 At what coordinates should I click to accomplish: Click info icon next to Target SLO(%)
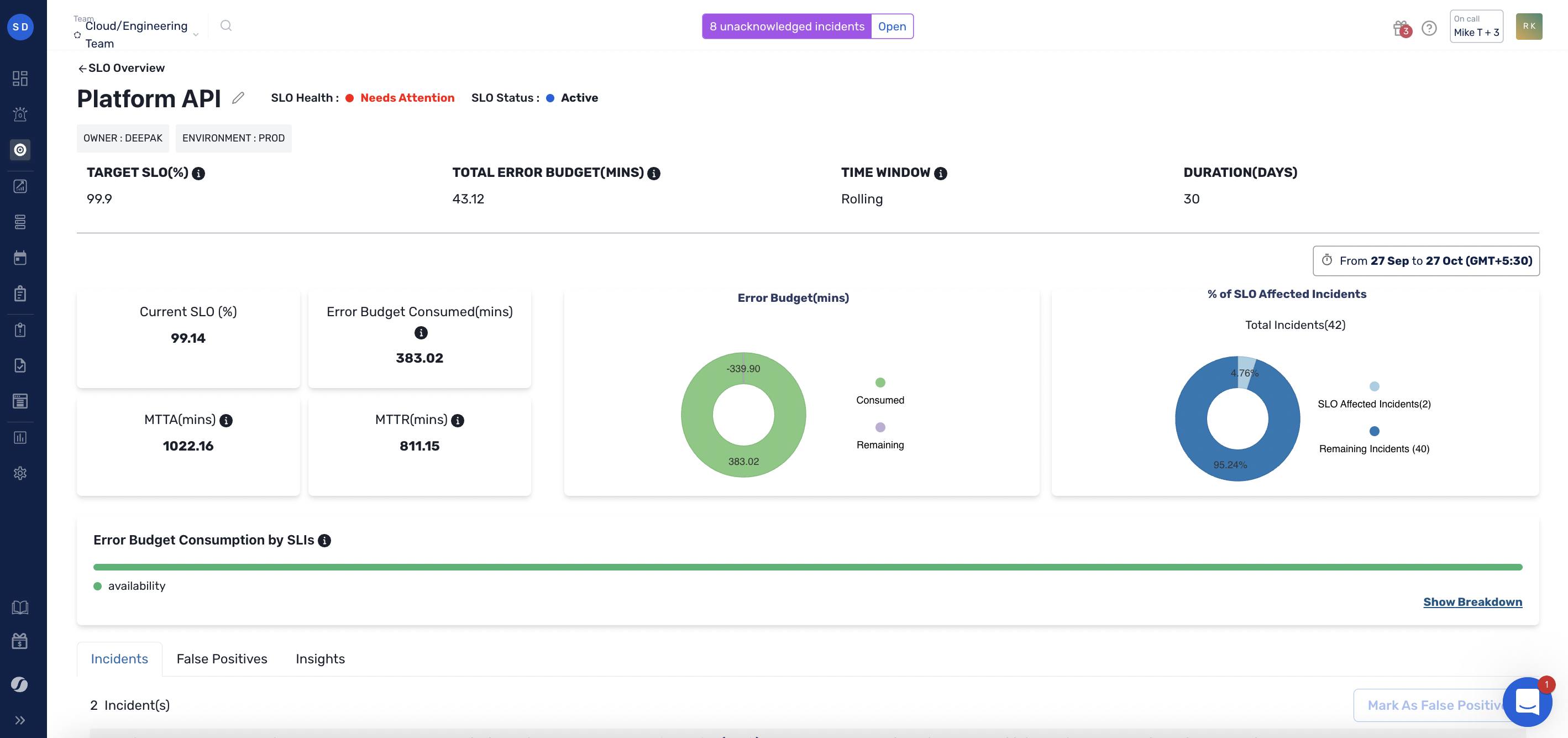[x=198, y=174]
